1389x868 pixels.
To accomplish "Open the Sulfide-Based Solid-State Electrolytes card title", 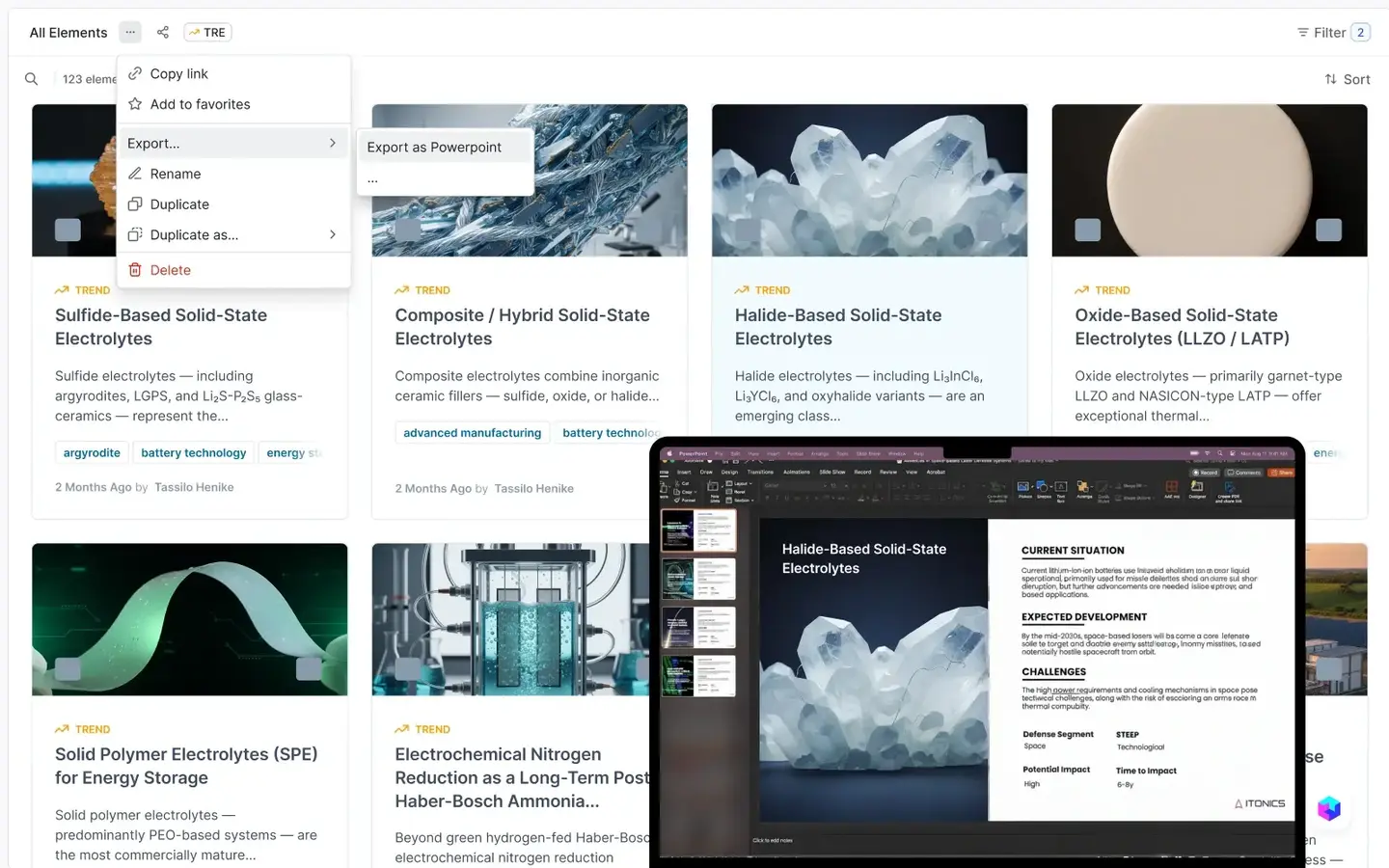I will pyautogui.click(x=161, y=327).
